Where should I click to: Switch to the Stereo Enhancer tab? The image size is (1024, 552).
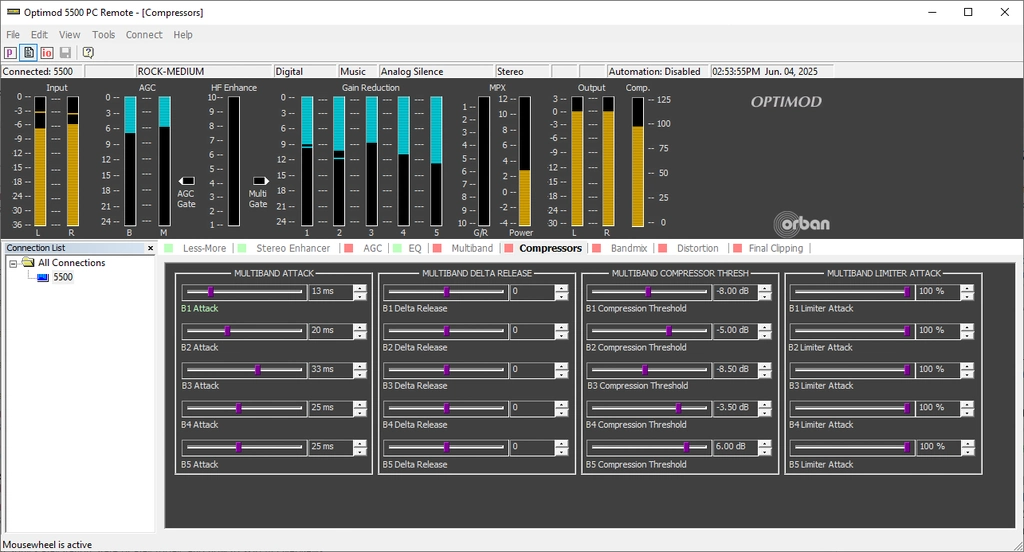[x=293, y=248]
